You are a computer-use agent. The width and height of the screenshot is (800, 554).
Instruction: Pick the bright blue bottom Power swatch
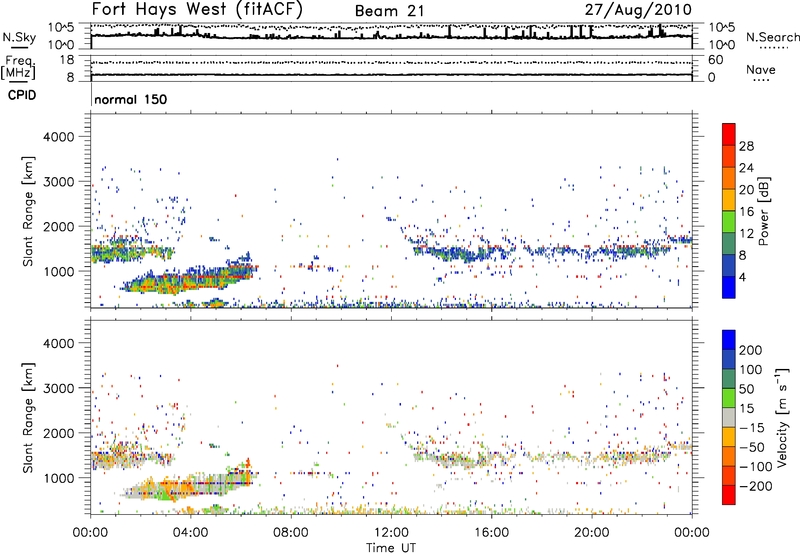pos(729,287)
